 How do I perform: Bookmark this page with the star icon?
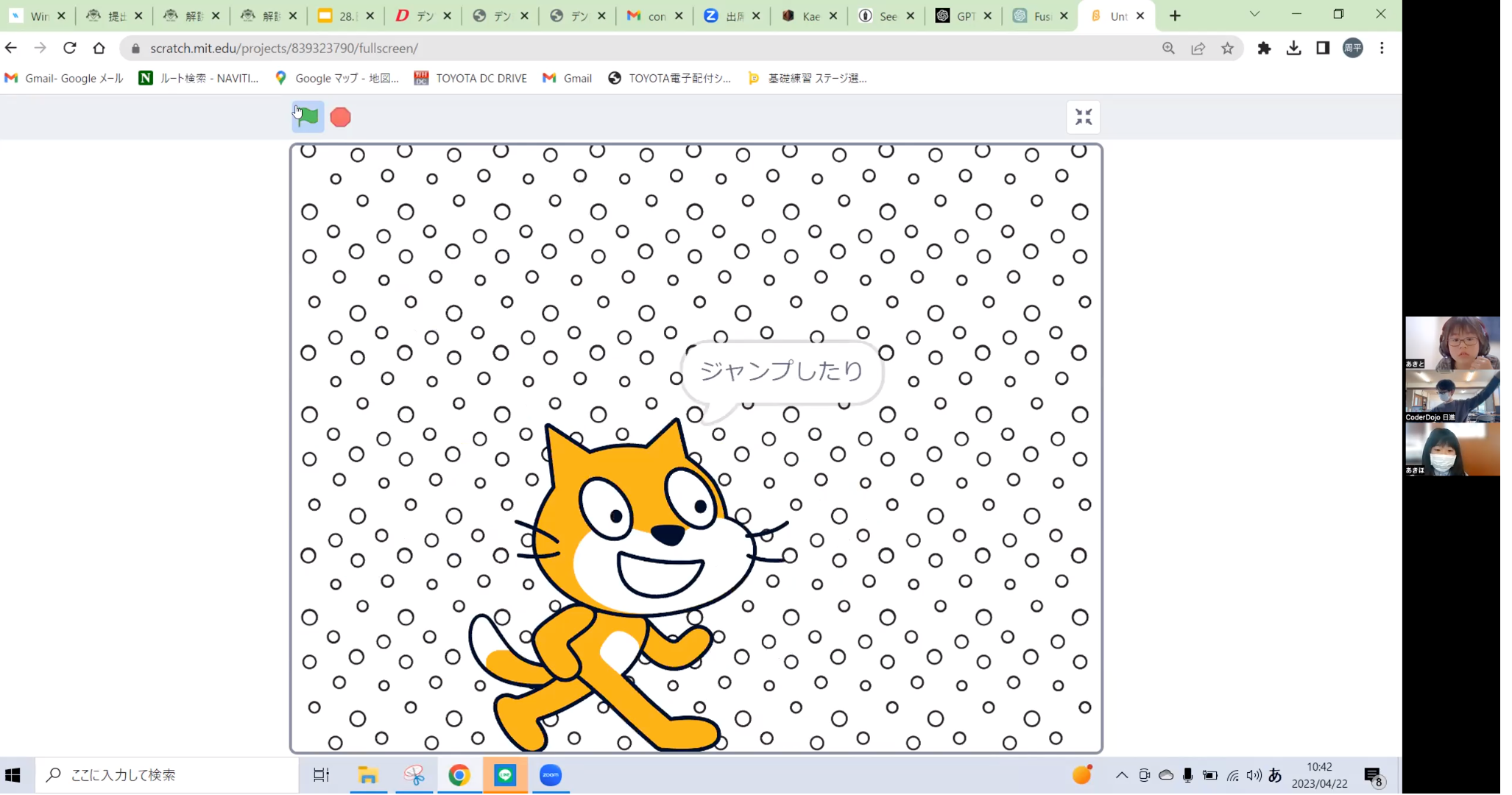1227,48
